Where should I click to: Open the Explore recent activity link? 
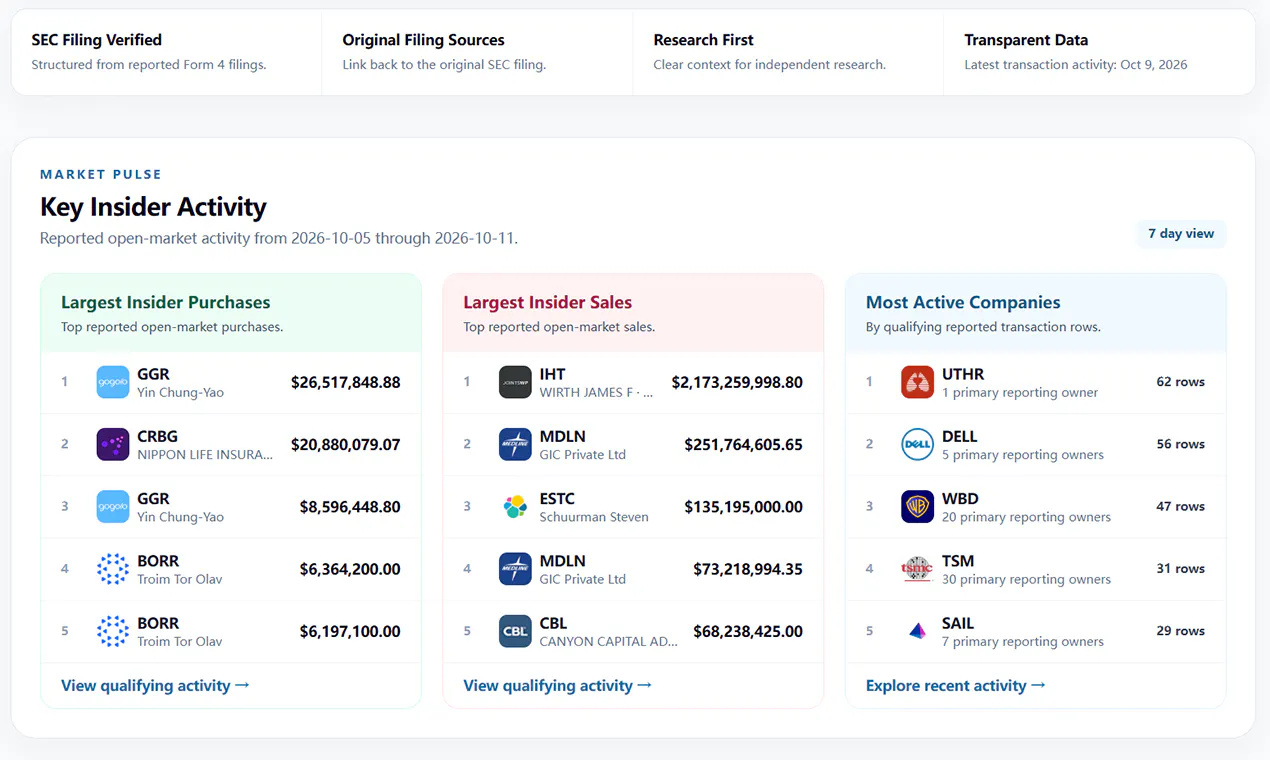click(955, 685)
